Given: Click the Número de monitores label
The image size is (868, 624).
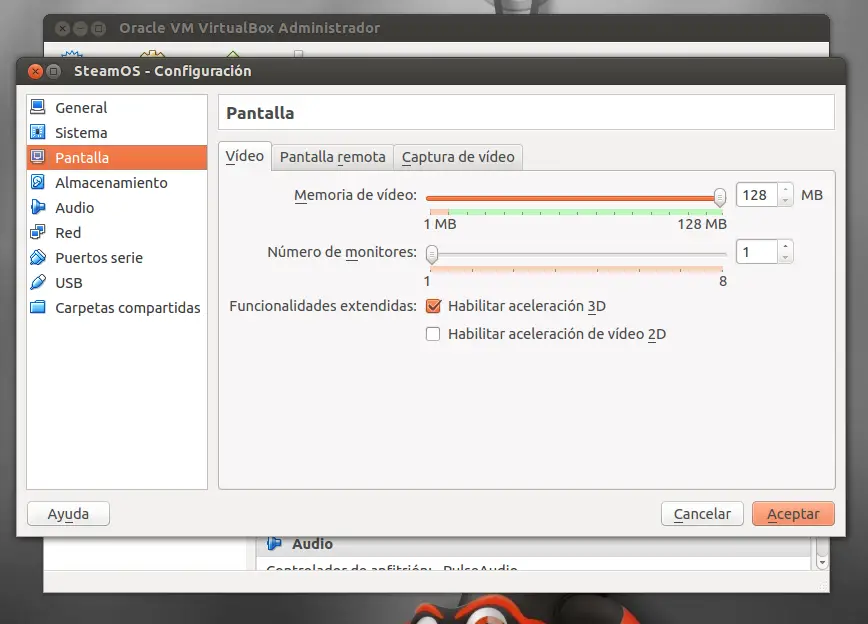Looking at the screenshot, I should point(342,252).
